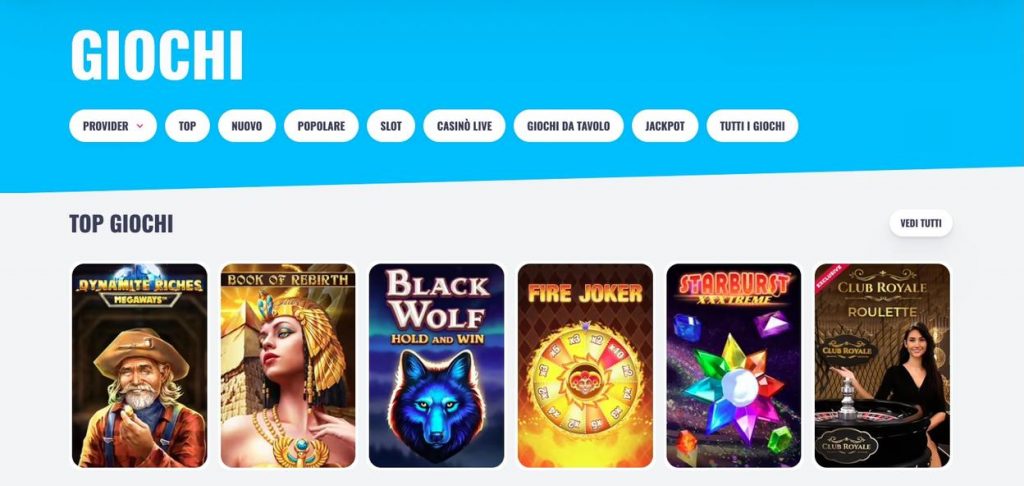This screenshot has height=486, width=1024.
Task: Select the Top category filter
Action: (187, 126)
